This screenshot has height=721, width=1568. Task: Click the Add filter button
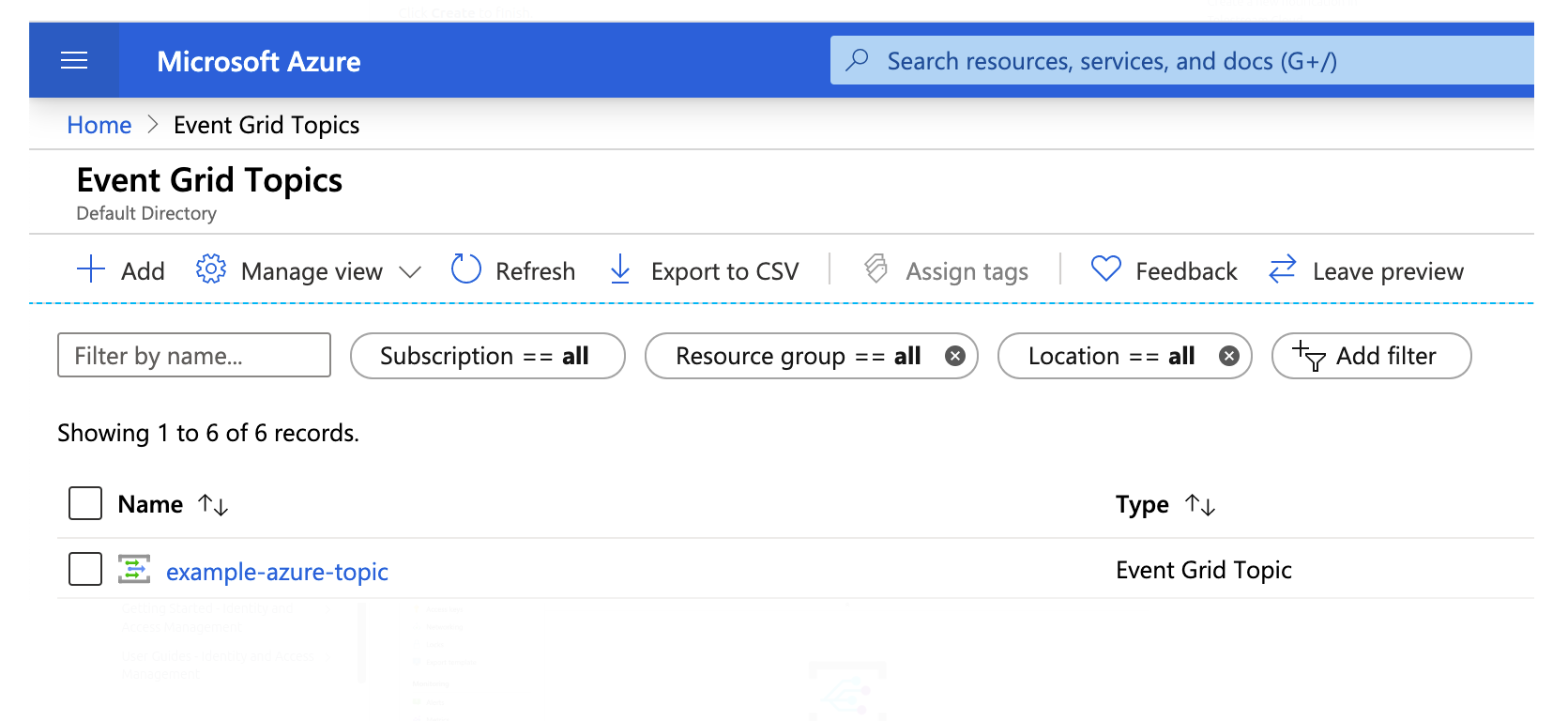[x=1371, y=356]
